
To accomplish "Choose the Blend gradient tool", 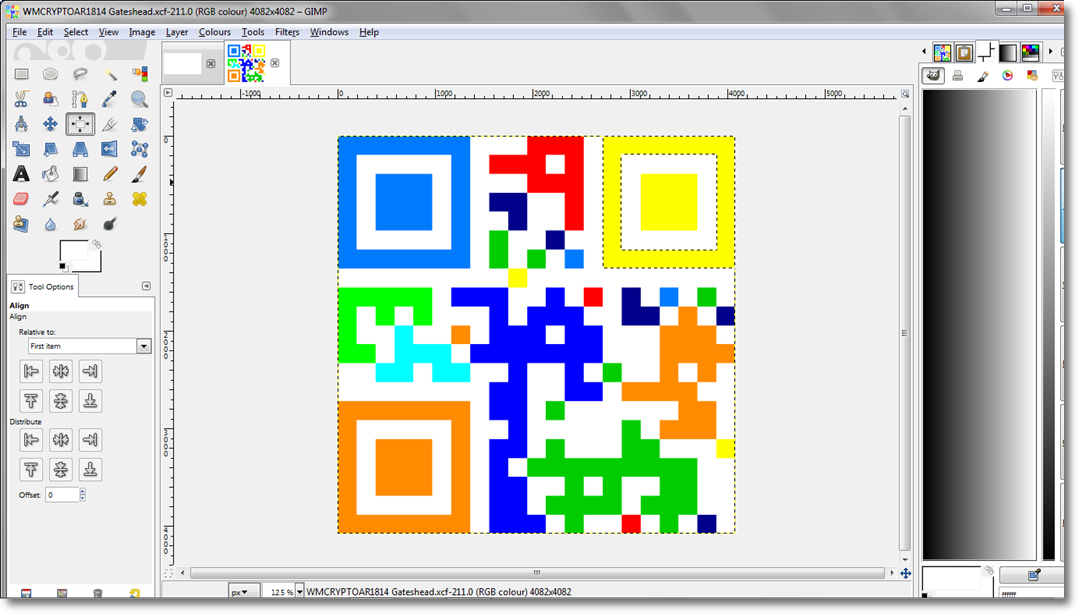I will (80, 174).
